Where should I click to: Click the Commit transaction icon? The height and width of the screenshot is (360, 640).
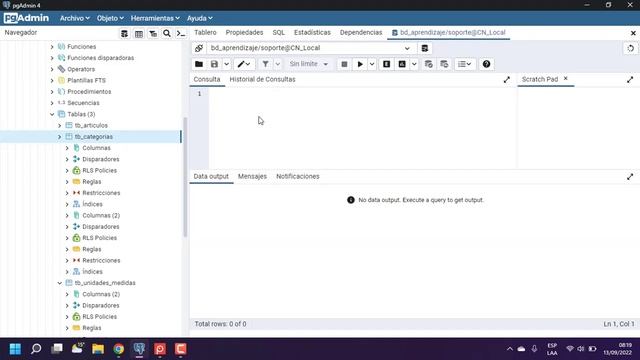[x=429, y=64]
